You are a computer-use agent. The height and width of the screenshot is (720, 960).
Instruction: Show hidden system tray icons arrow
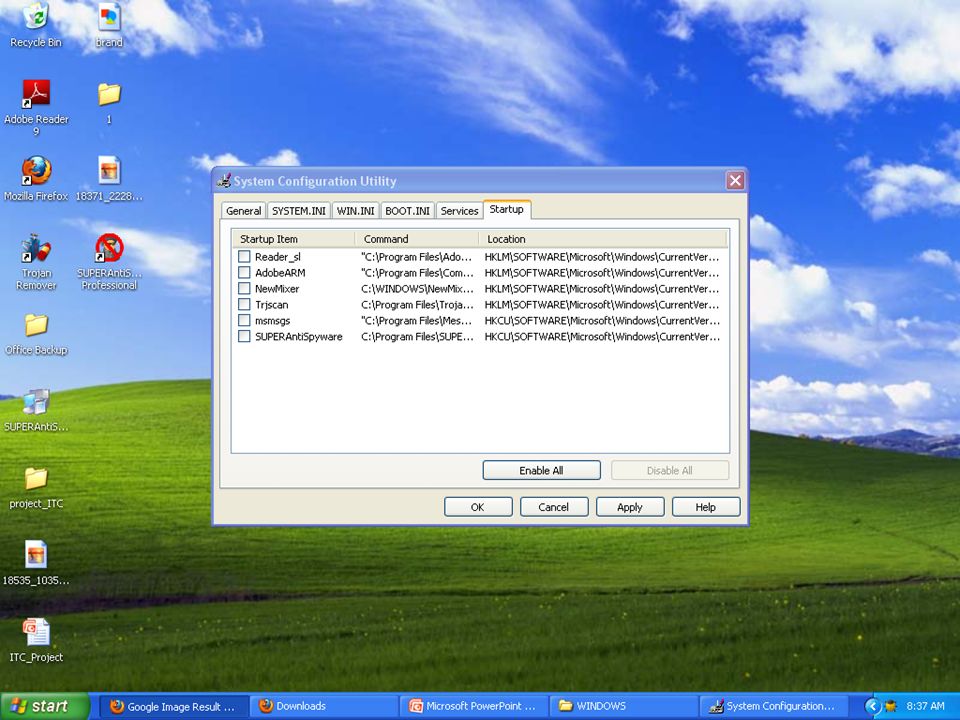(x=871, y=706)
